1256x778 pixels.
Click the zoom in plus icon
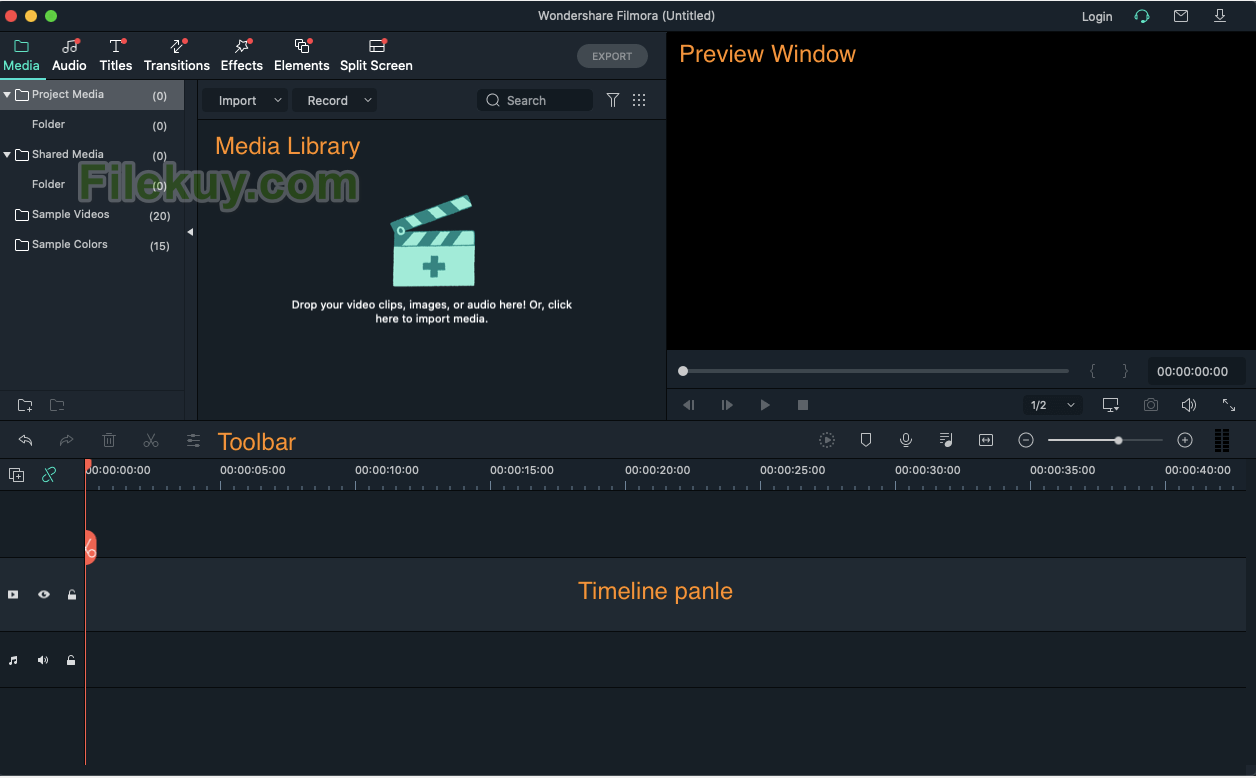click(x=1185, y=440)
